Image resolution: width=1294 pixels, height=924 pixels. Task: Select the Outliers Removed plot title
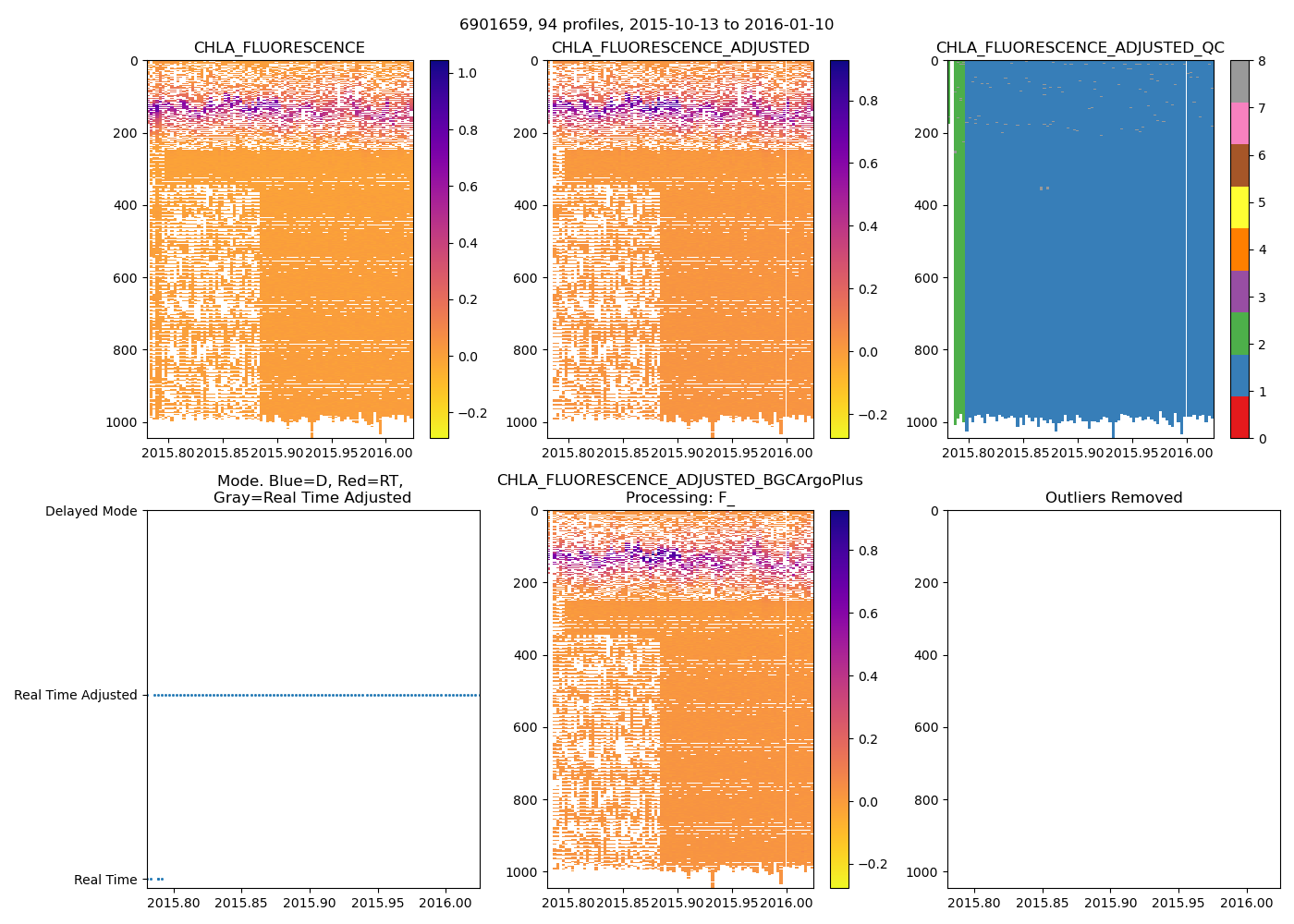1114,498
